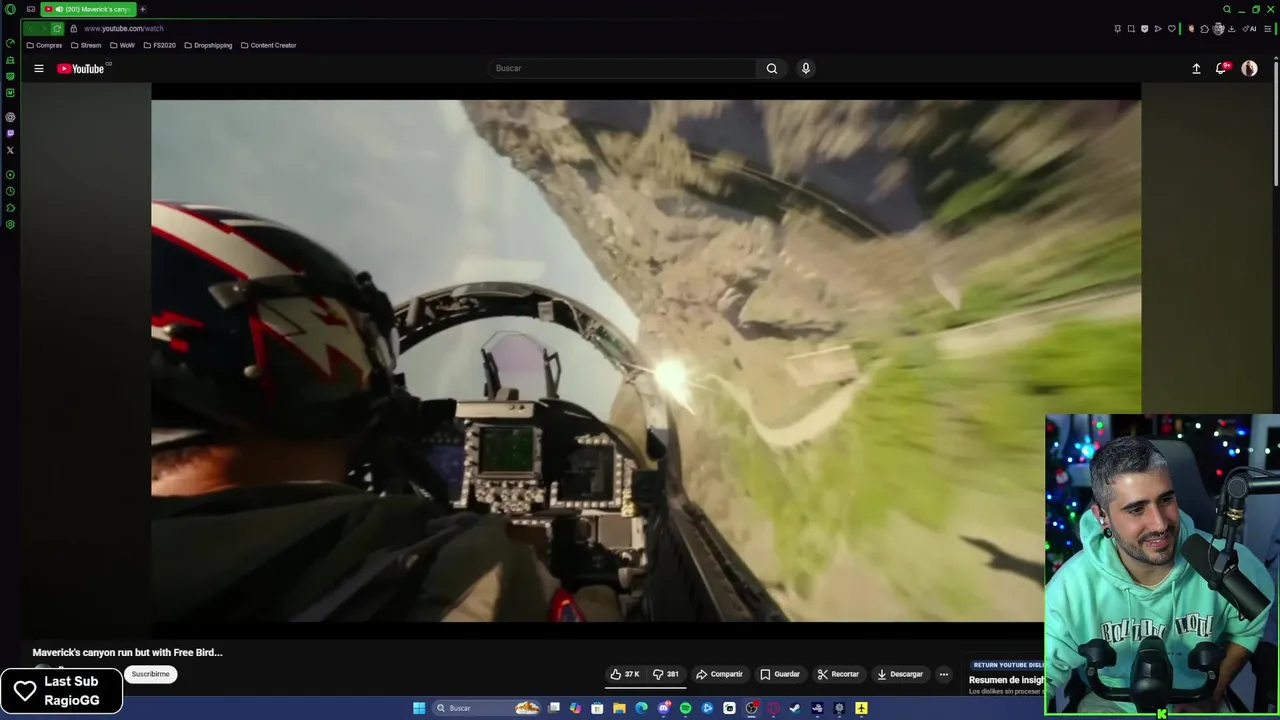Image resolution: width=1280 pixels, height=720 pixels.
Task: Open the GX Control speedometer sidebar icon
Action: pos(10,43)
